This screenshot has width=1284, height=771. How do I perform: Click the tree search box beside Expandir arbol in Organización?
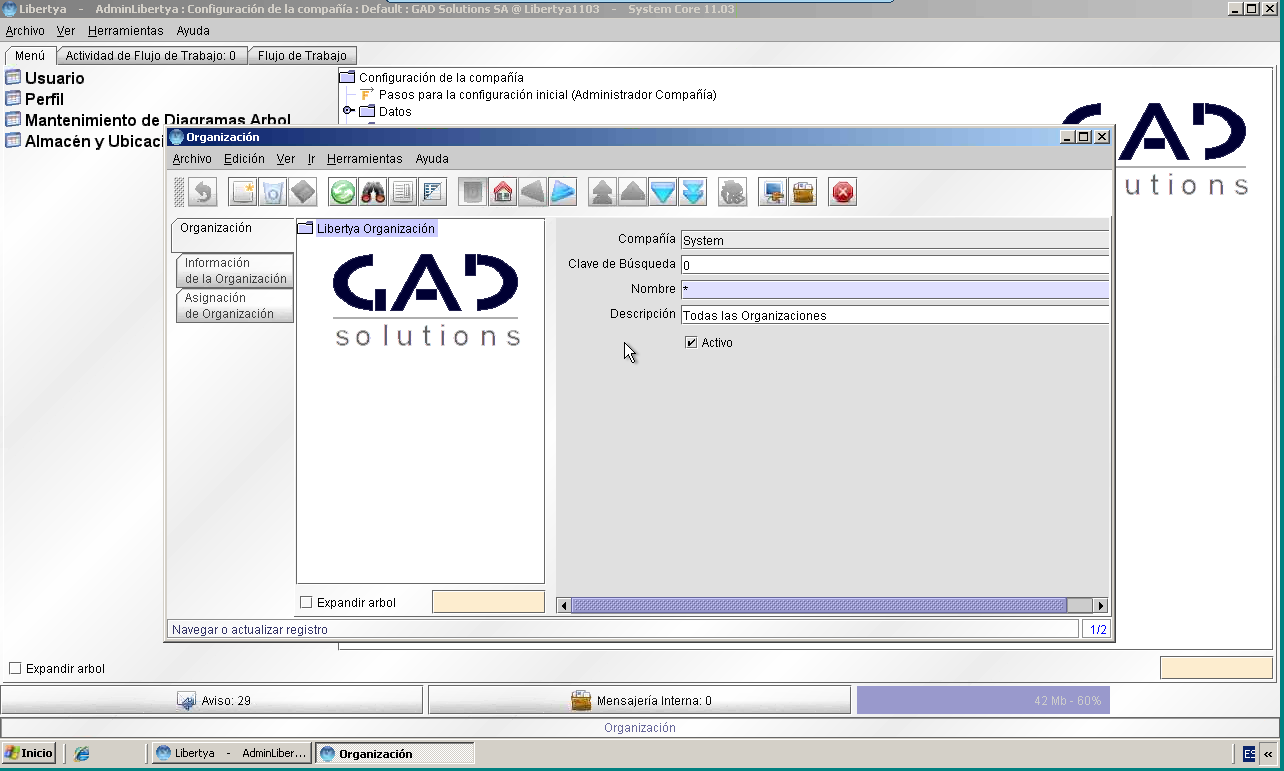click(488, 602)
